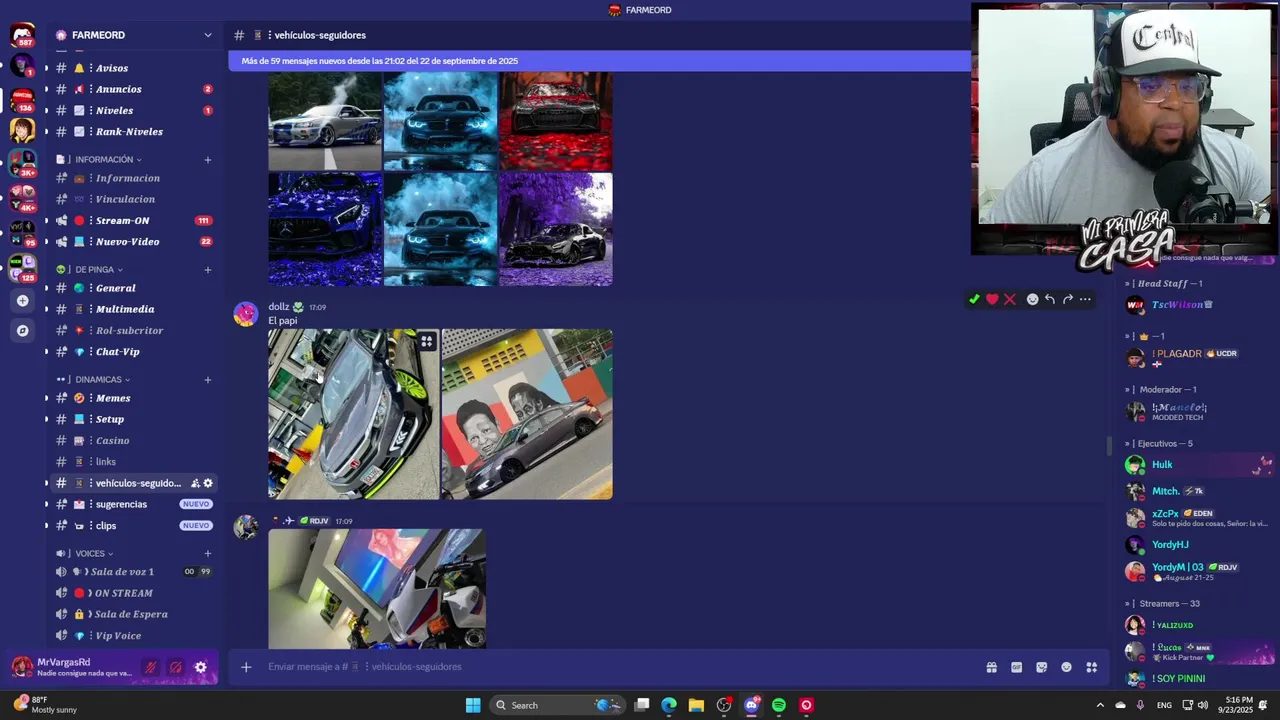Create channel in DE PINGA category
The height and width of the screenshot is (720, 1280).
pos(208,269)
